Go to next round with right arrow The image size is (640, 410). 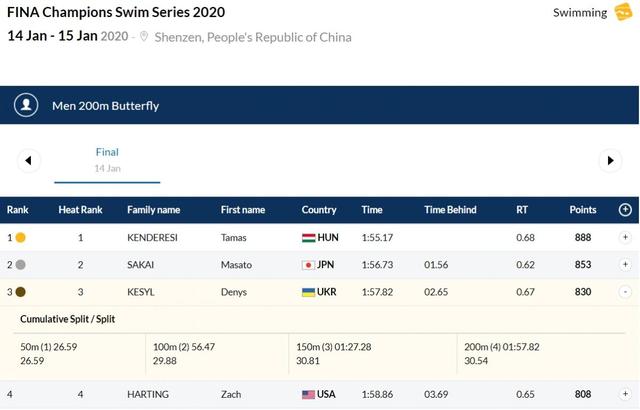609,160
